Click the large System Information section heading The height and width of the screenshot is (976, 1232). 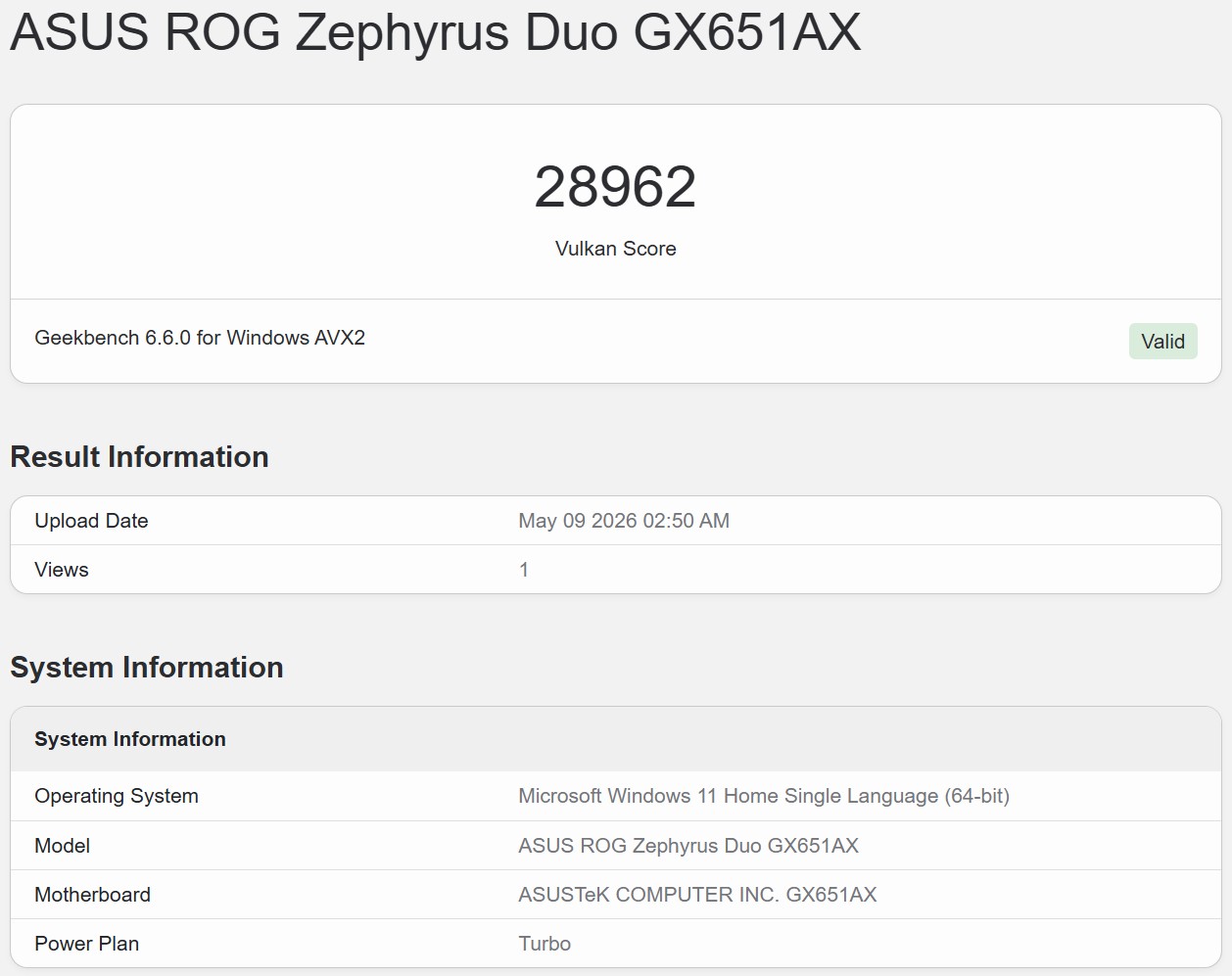[x=147, y=668]
